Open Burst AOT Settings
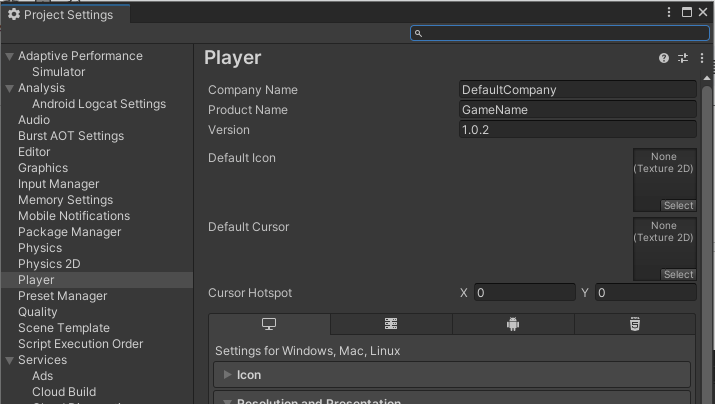This screenshot has height=404, width=715. 71,136
